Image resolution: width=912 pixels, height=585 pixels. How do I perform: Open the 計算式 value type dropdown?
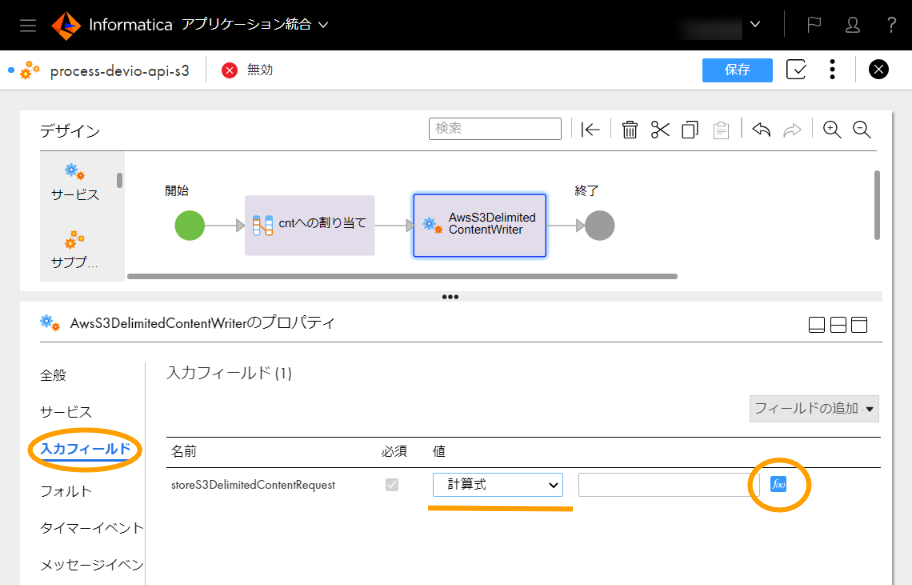pyautogui.click(x=497, y=484)
